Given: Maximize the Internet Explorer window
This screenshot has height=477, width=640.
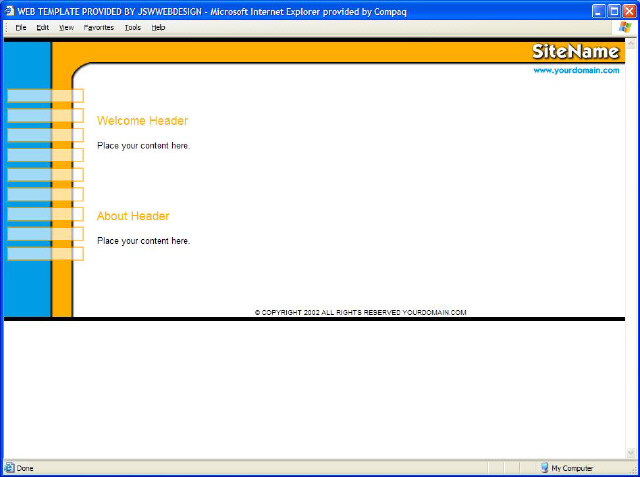Looking at the screenshot, I should 614,11.
